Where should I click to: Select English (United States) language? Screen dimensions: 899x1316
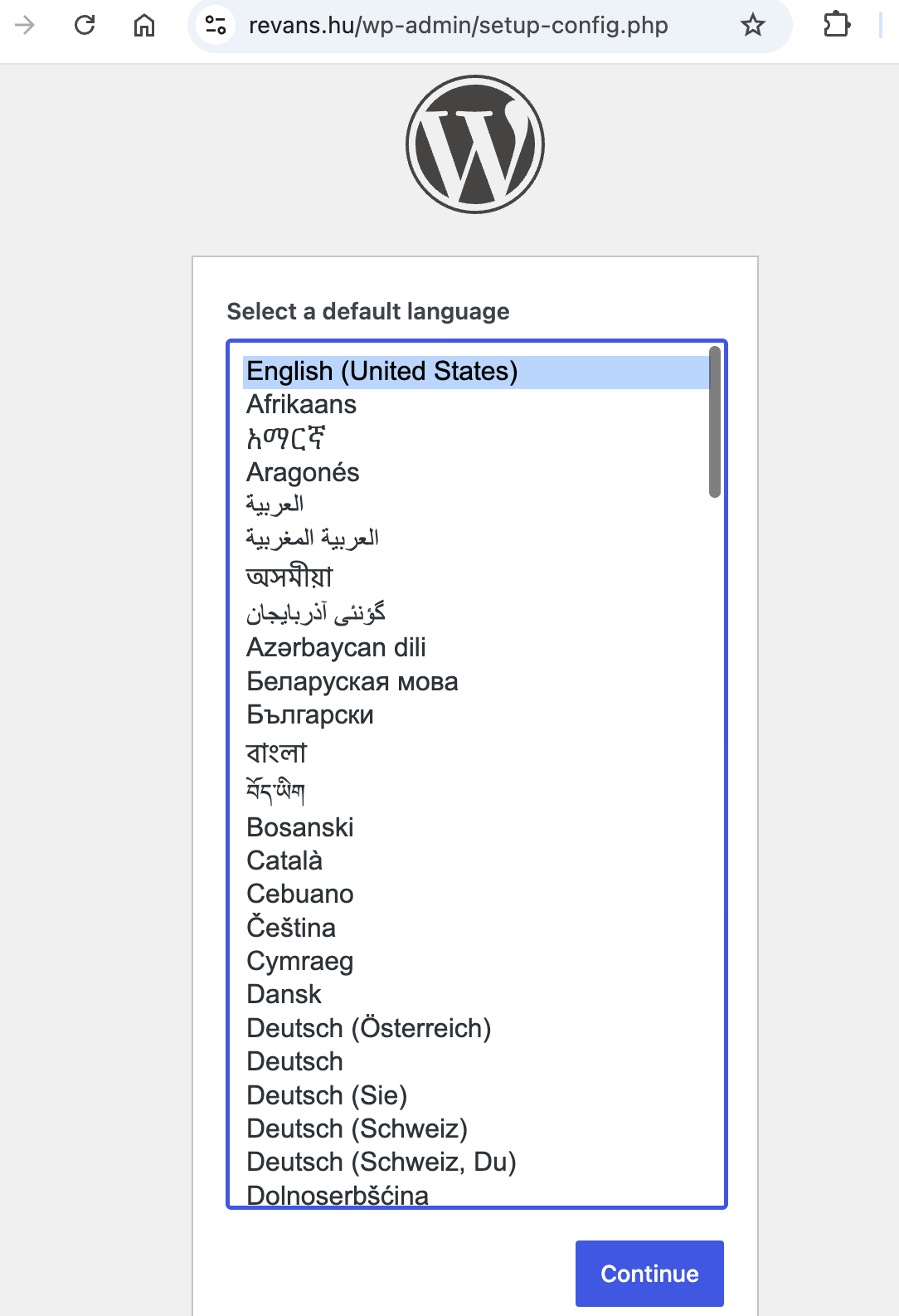[476, 372]
